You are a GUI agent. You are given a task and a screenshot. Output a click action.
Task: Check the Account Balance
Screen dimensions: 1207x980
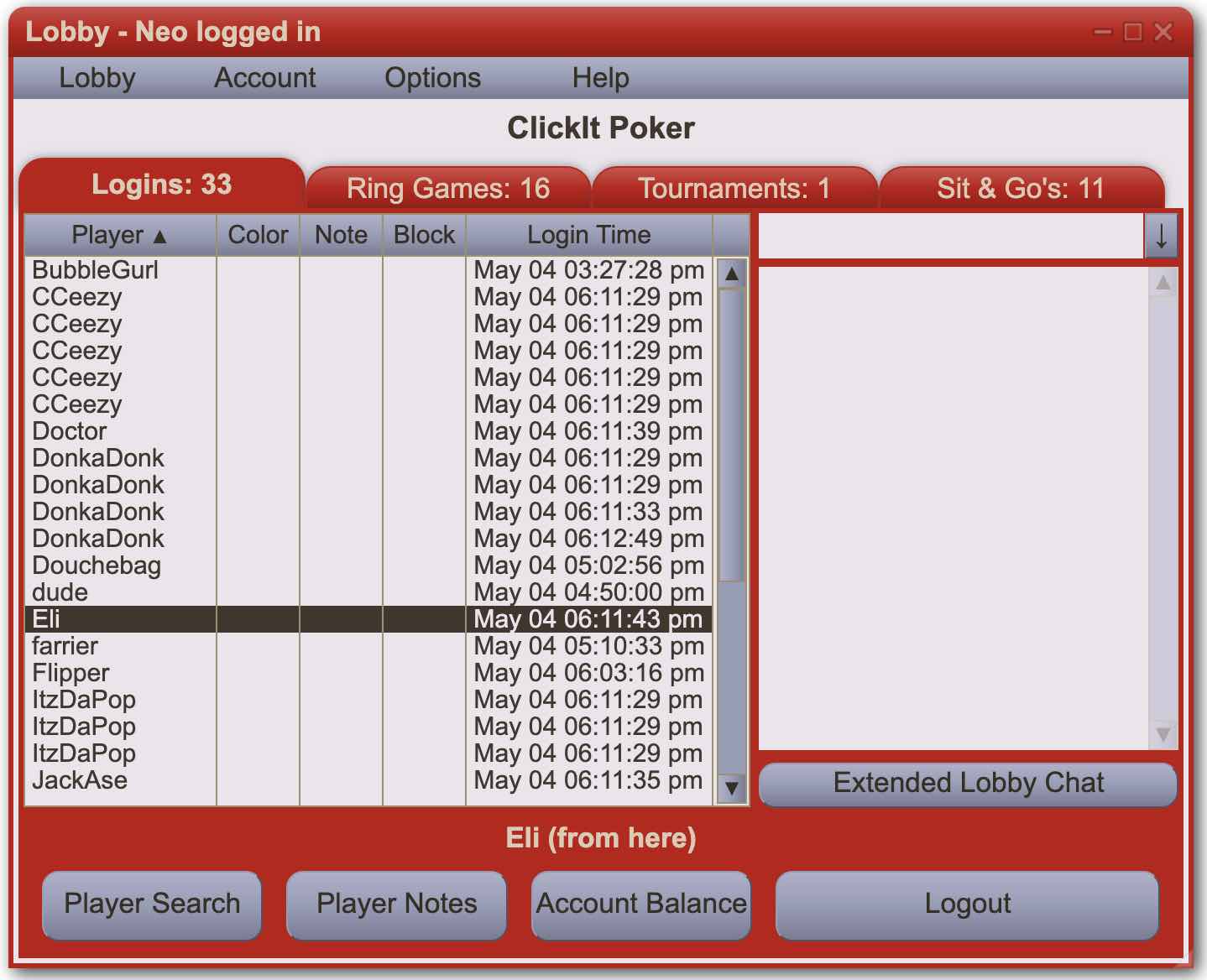pyautogui.click(x=640, y=904)
